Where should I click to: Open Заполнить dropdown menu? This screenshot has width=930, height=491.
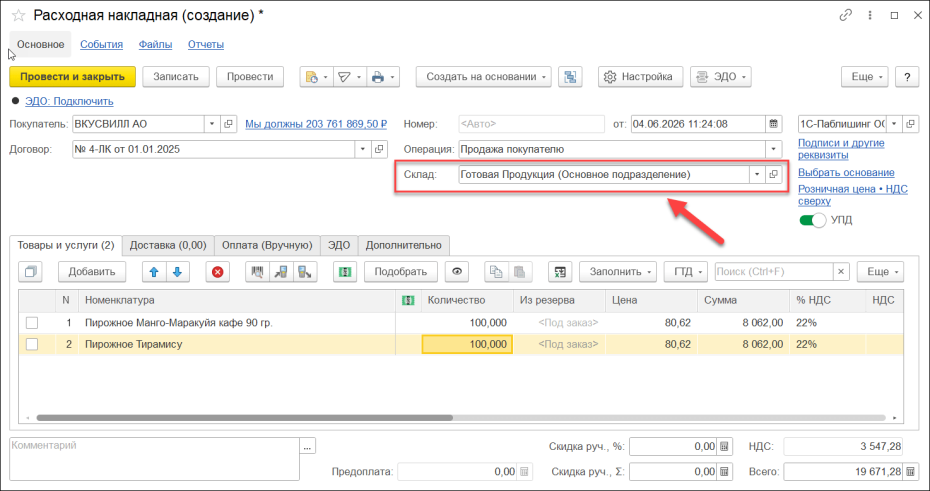pyautogui.click(x=617, y=272)
